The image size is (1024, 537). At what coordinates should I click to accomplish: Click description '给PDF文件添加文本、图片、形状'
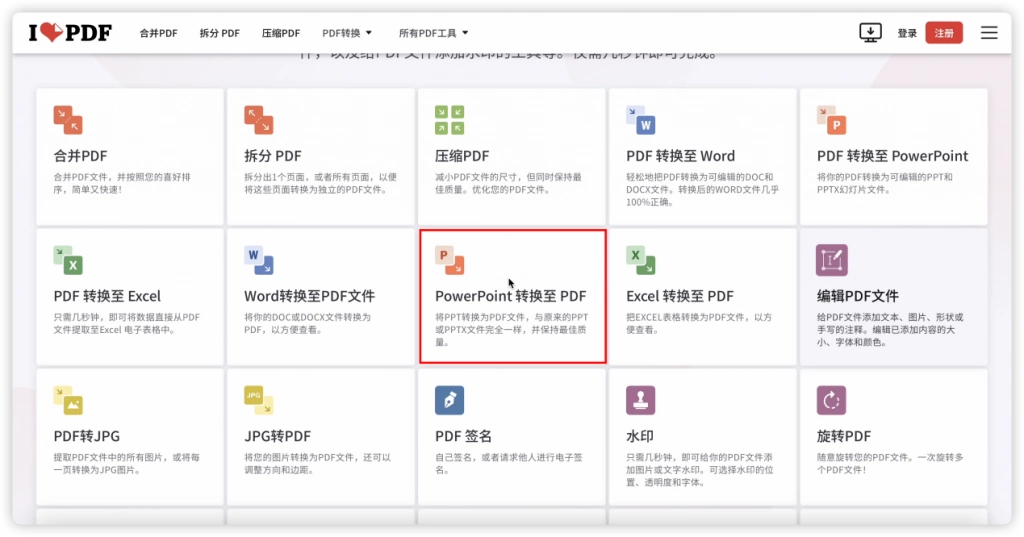890,329
